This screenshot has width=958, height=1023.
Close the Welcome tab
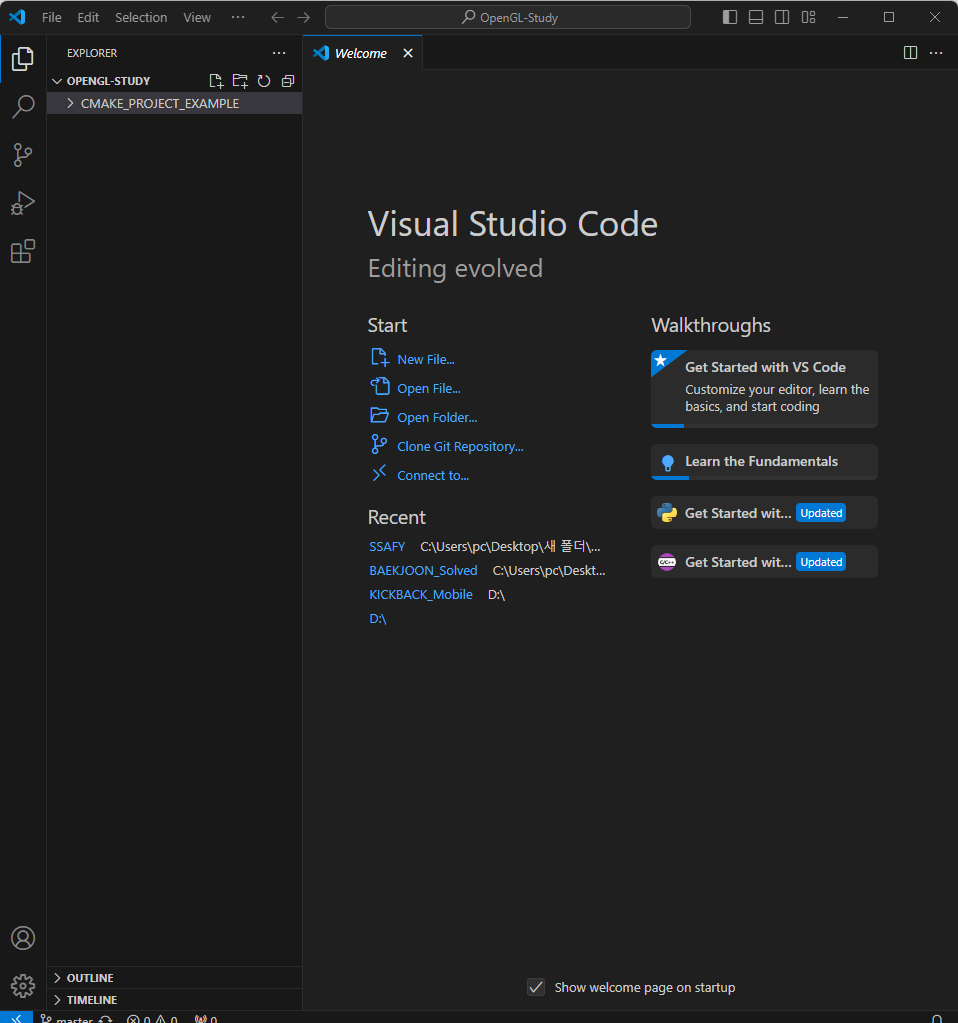tap(408, 53)
